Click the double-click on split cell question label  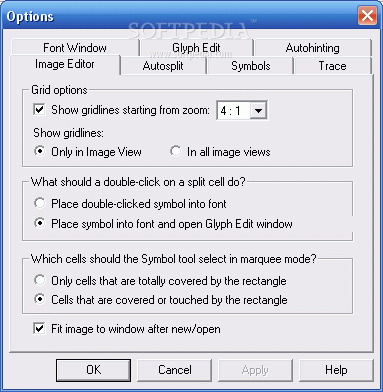(x=138, y=182)
